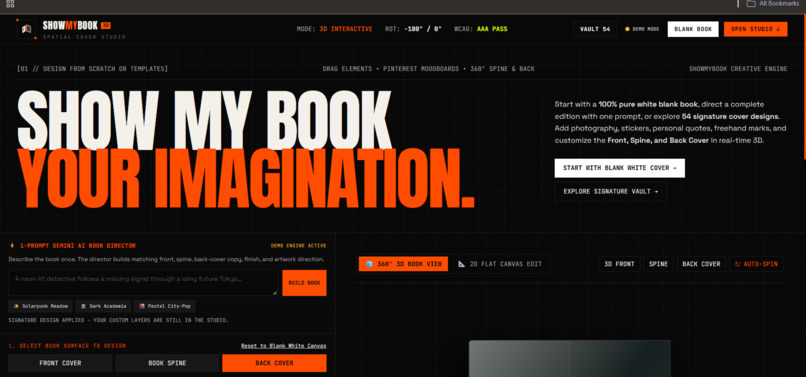Click into the book description prompt field
This screenshot has width=806, height=377.
143,283
